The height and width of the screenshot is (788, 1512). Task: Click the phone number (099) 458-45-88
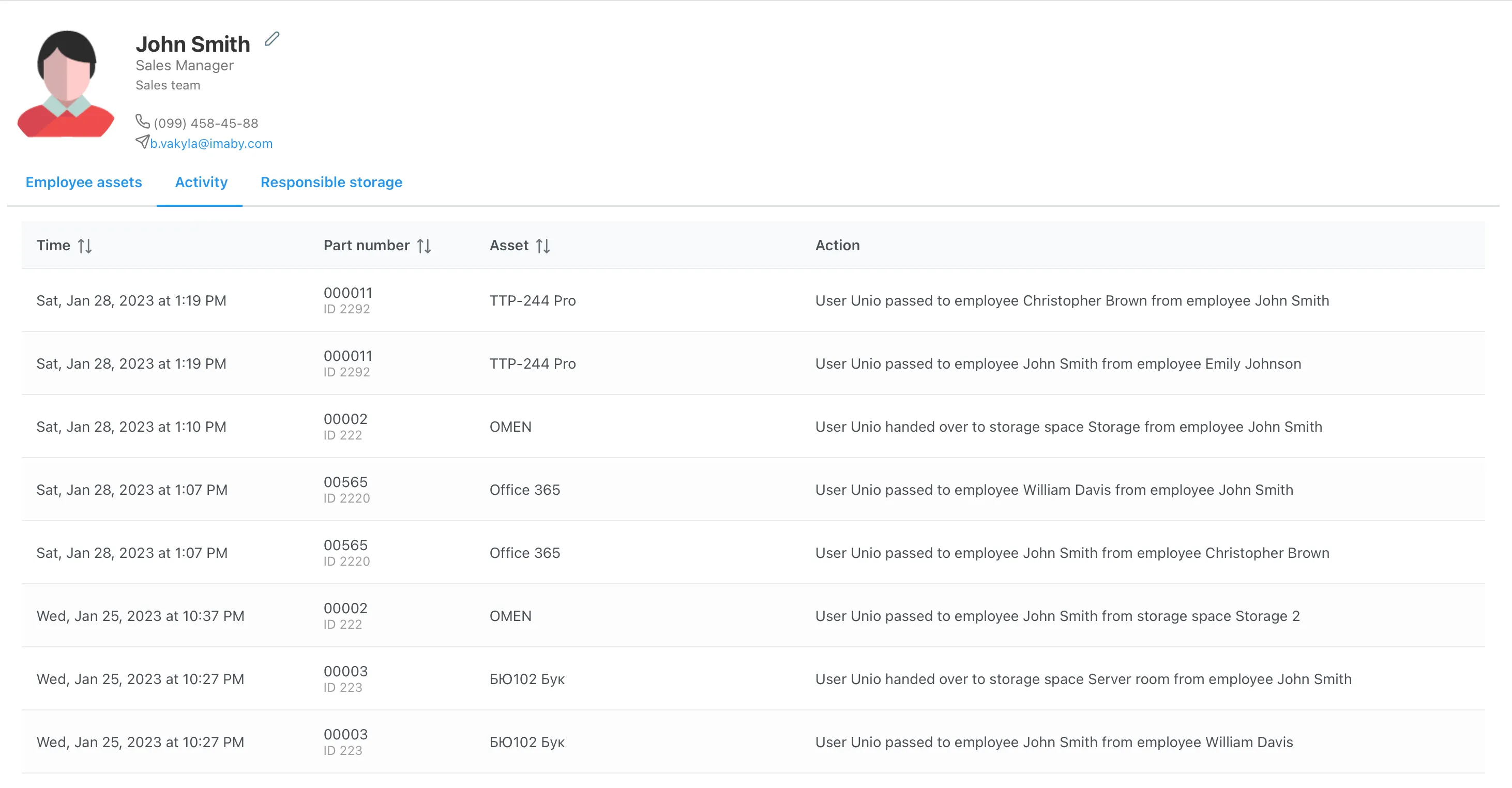coord(205,123)
